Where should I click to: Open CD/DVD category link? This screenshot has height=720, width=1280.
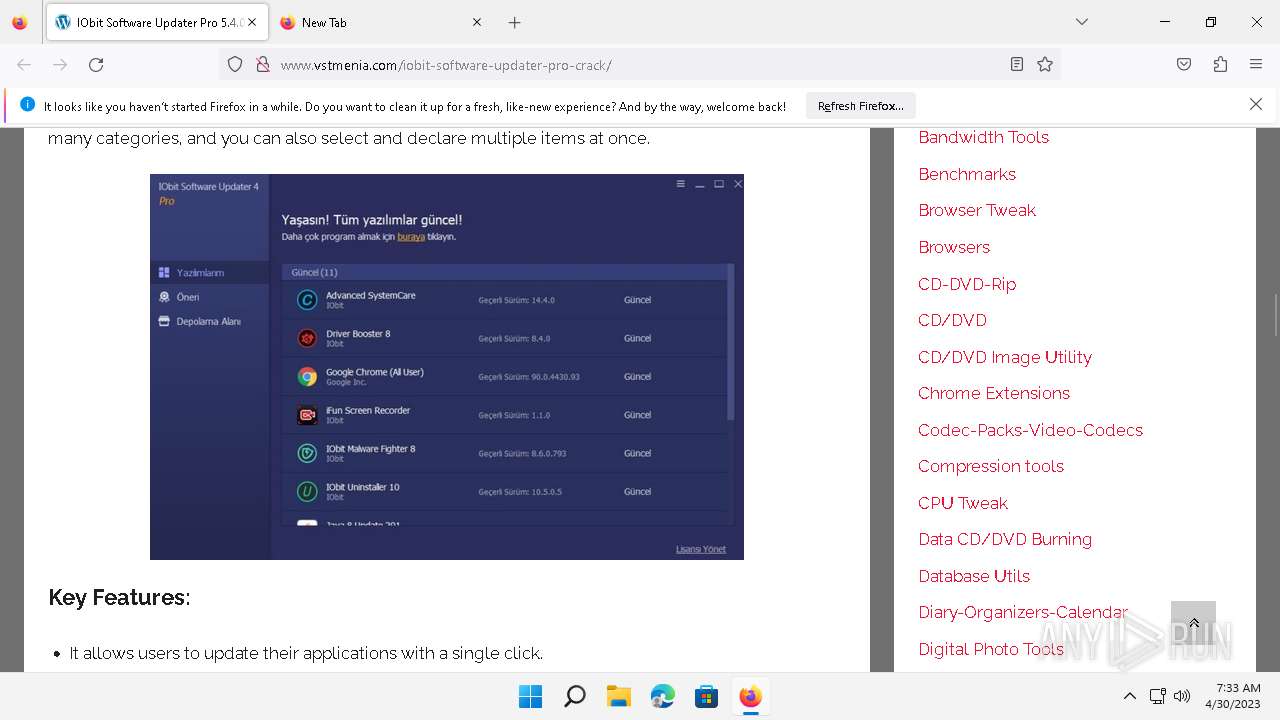[952, 320]
